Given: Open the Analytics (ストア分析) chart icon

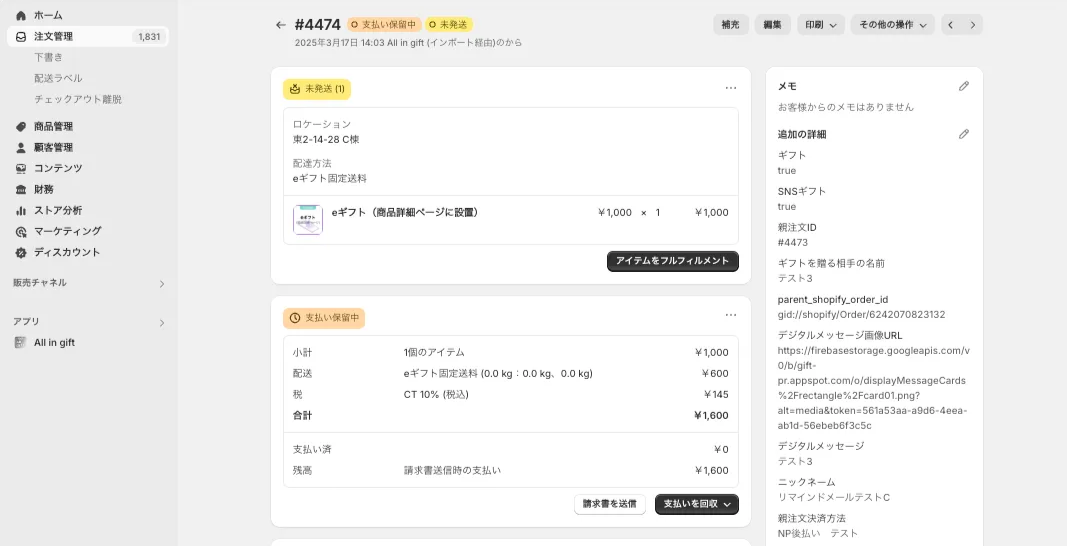Looking at the screenshot, I should pyautogui.click(x=21, y=210).
